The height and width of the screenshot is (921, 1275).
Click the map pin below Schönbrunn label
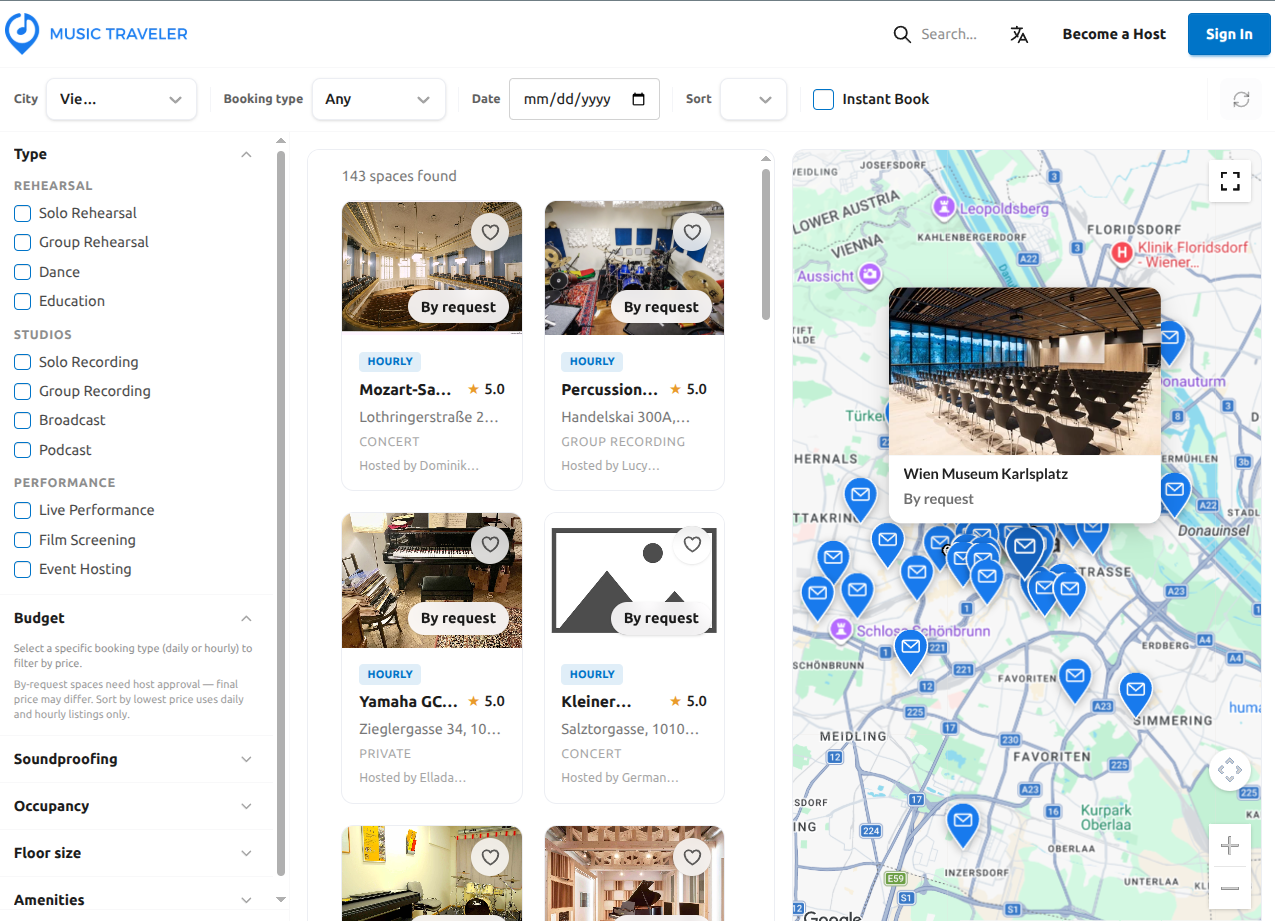pos(910,649)
